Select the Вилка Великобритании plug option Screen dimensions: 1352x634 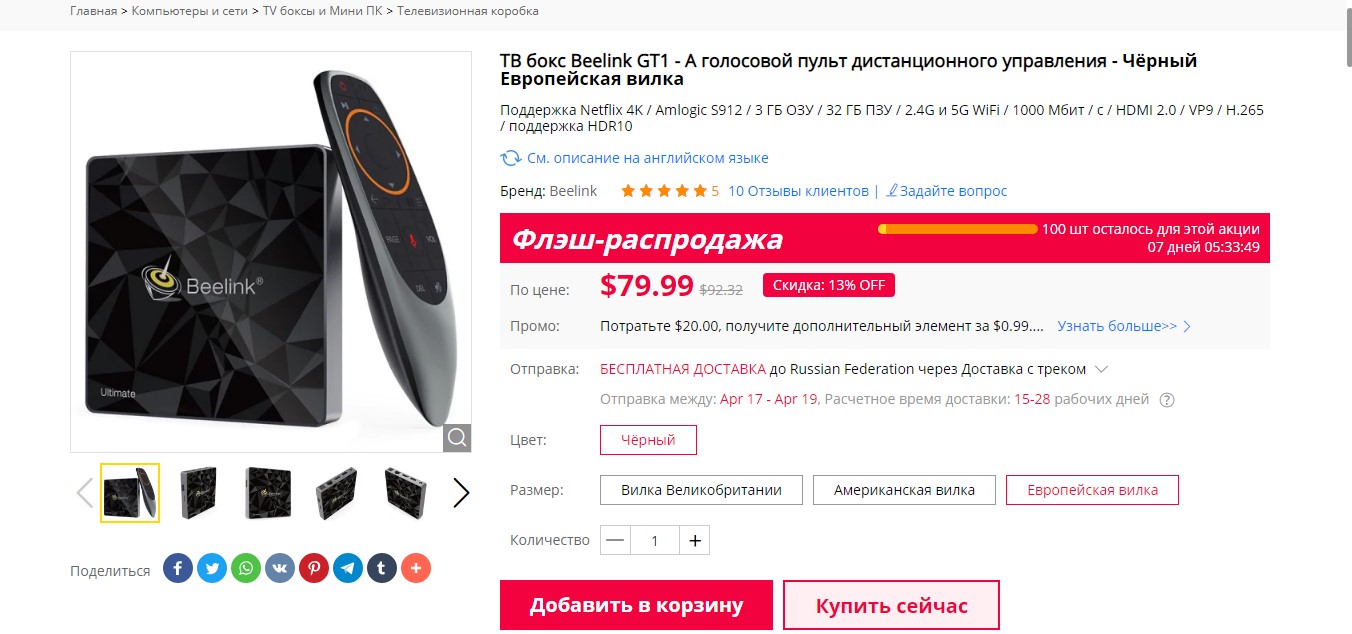click(699, 490)
